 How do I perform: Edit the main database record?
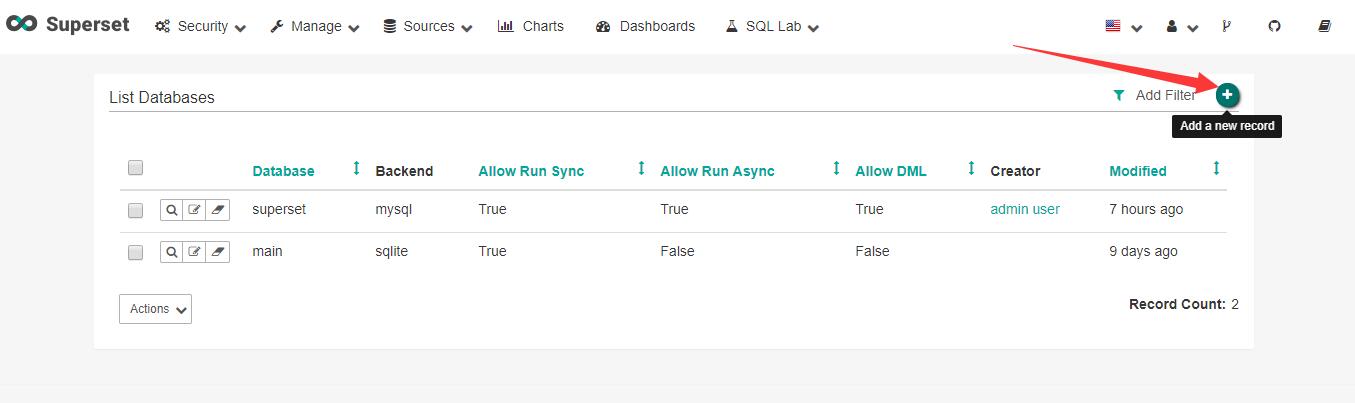tap(194, 252)
